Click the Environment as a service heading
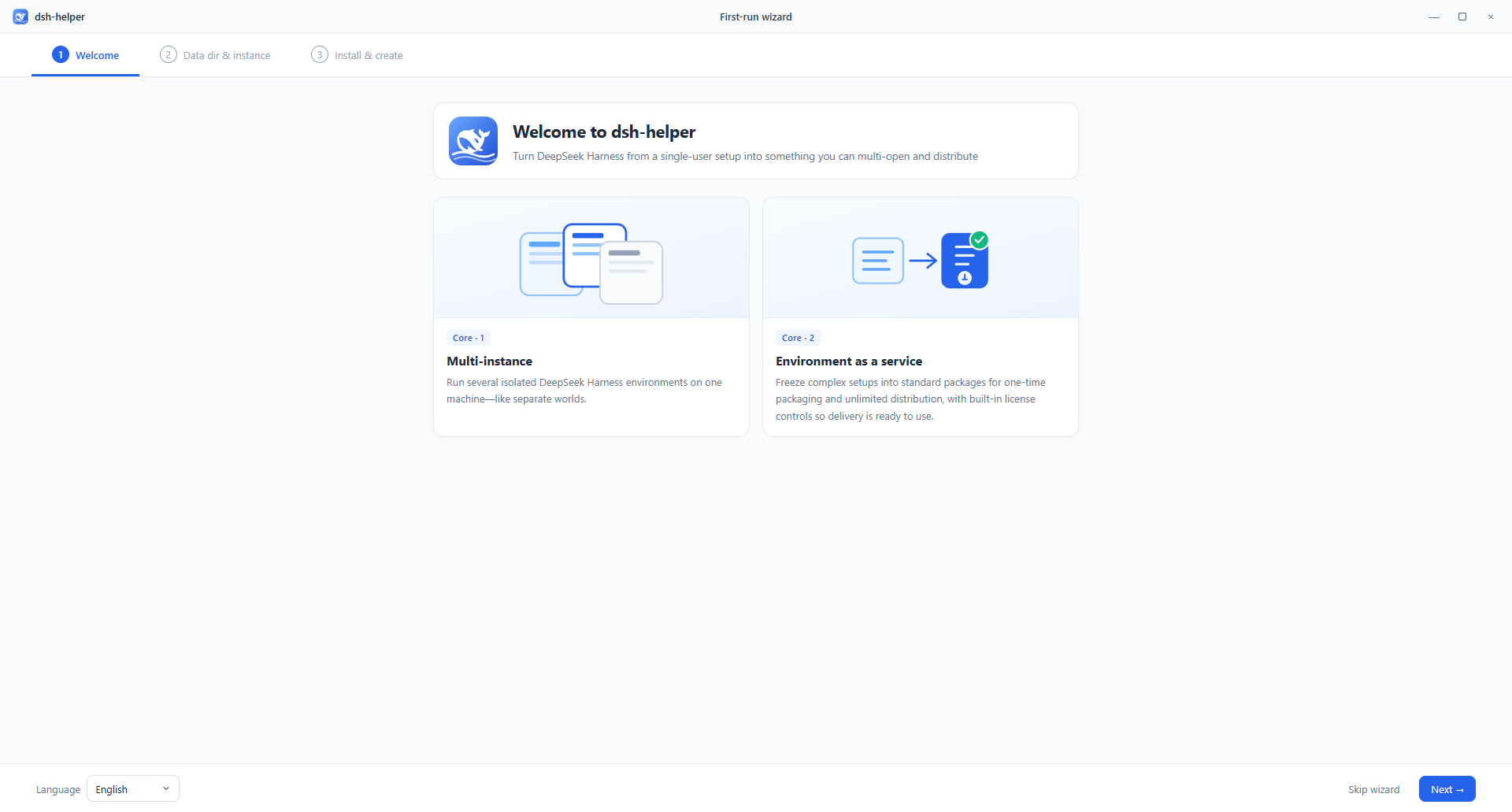Screen dimensions: 1512x812 click(x=849, y=362)
